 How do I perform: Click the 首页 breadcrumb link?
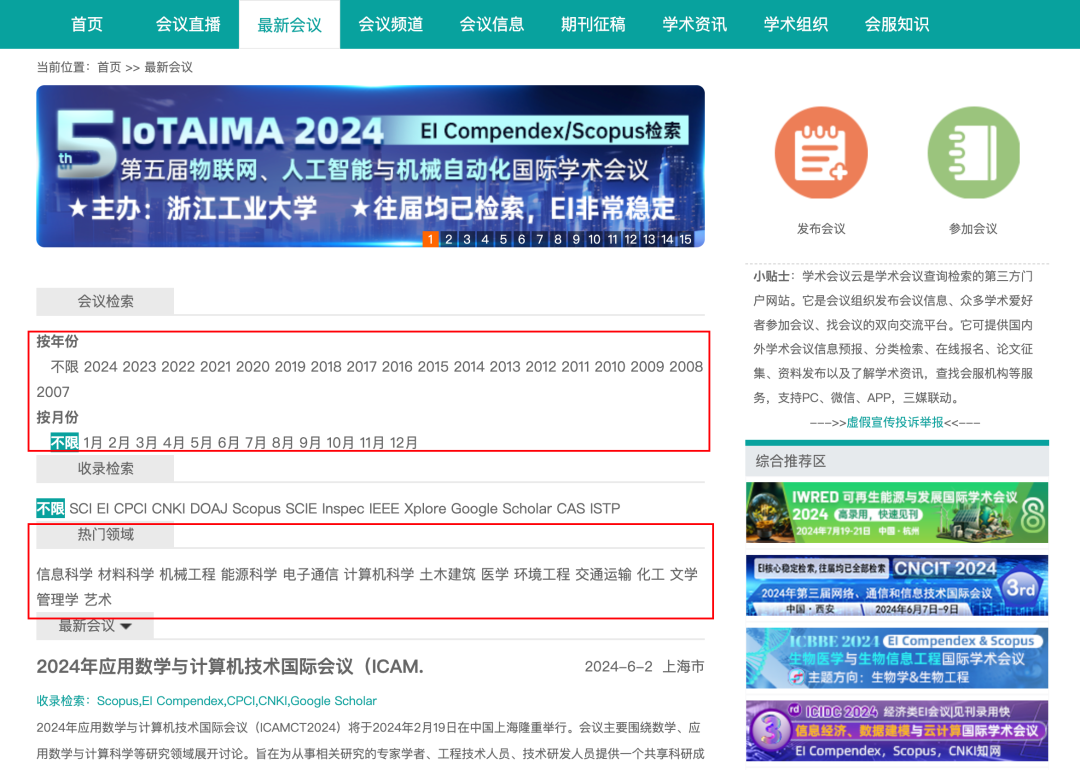tap(109, 67)
